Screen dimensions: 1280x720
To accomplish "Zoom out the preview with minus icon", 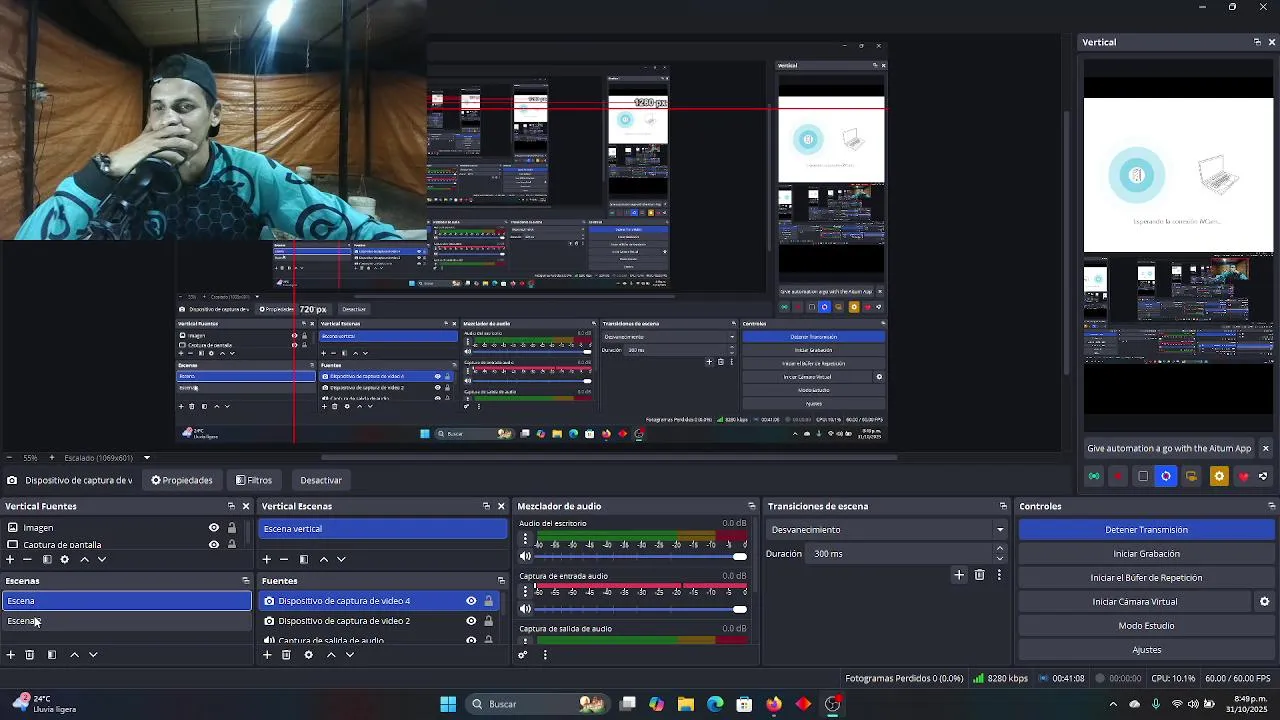I will [8, 458].
